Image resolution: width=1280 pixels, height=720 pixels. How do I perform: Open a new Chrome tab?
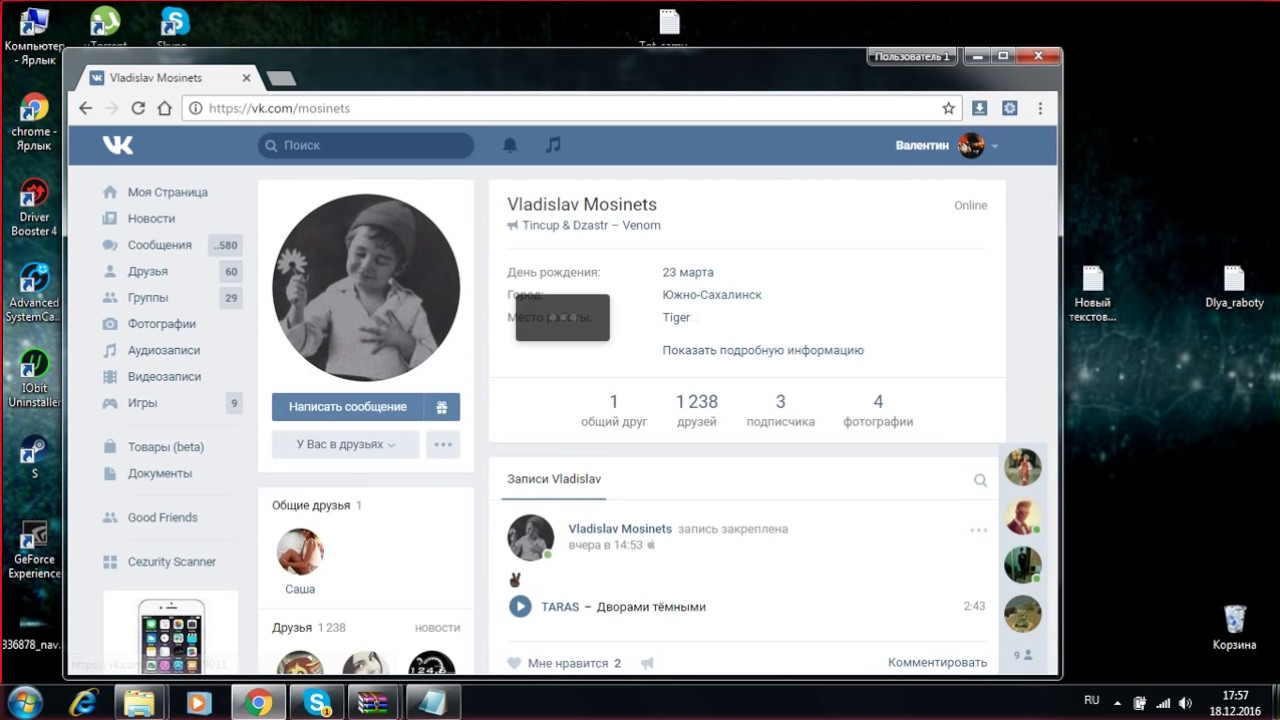[x=281, y=78]
